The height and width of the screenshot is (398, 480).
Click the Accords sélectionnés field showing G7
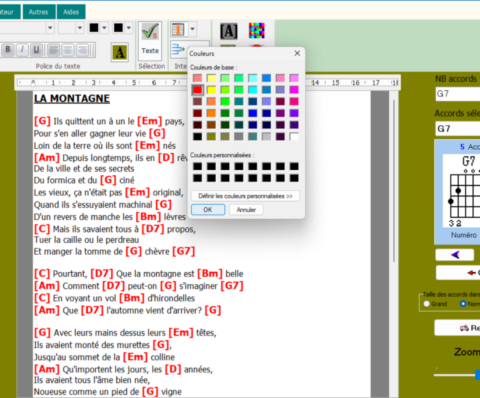tap(458, 129)
